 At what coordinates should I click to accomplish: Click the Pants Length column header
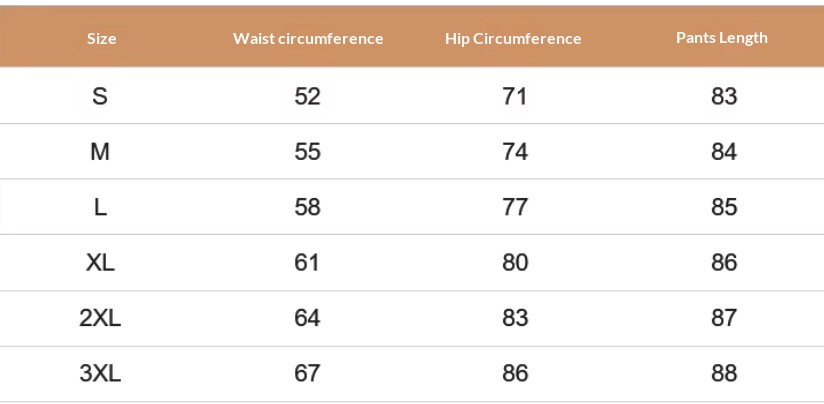pos(722,38)
